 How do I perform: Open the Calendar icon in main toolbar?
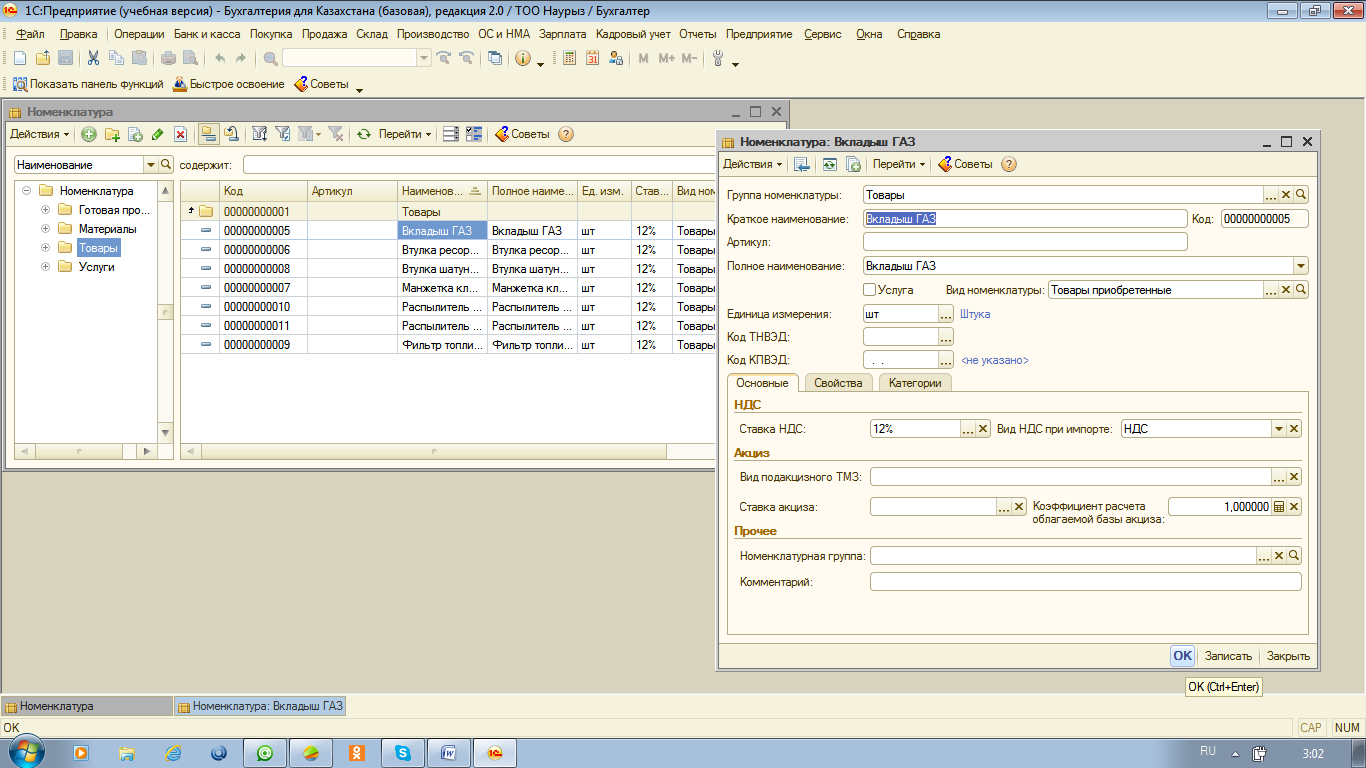click(592, 58)
